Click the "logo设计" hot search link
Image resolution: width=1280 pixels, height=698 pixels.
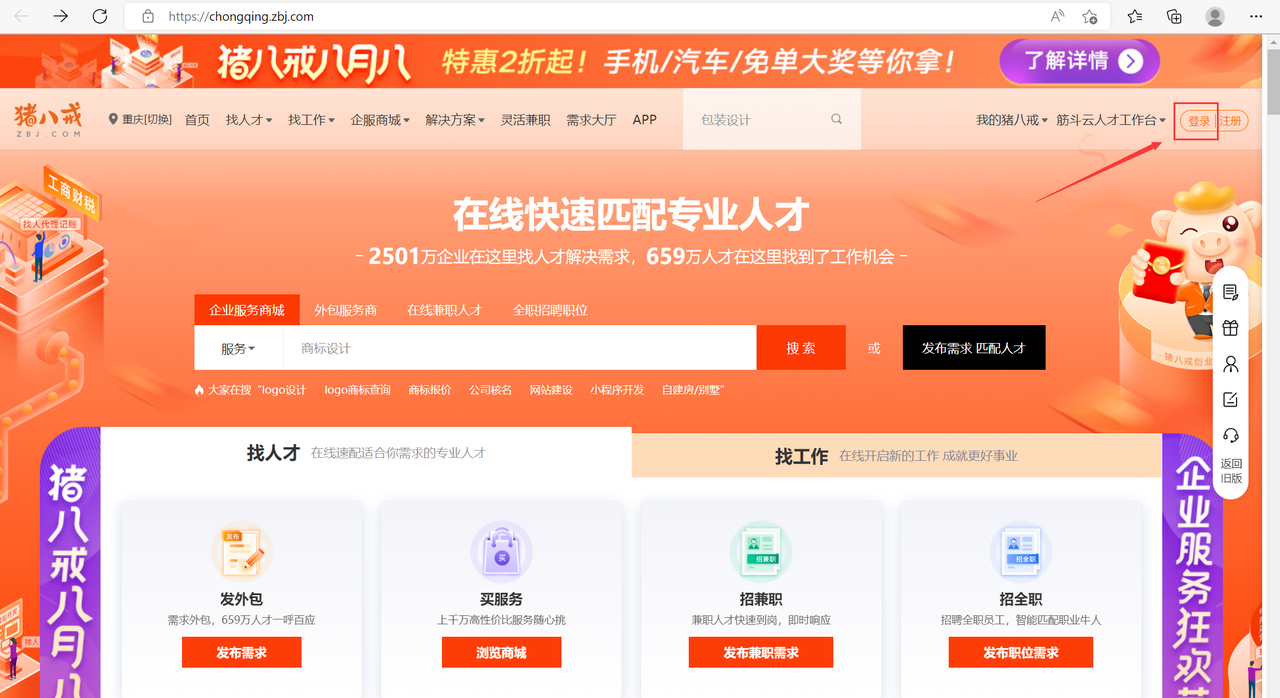pos(281,390)
